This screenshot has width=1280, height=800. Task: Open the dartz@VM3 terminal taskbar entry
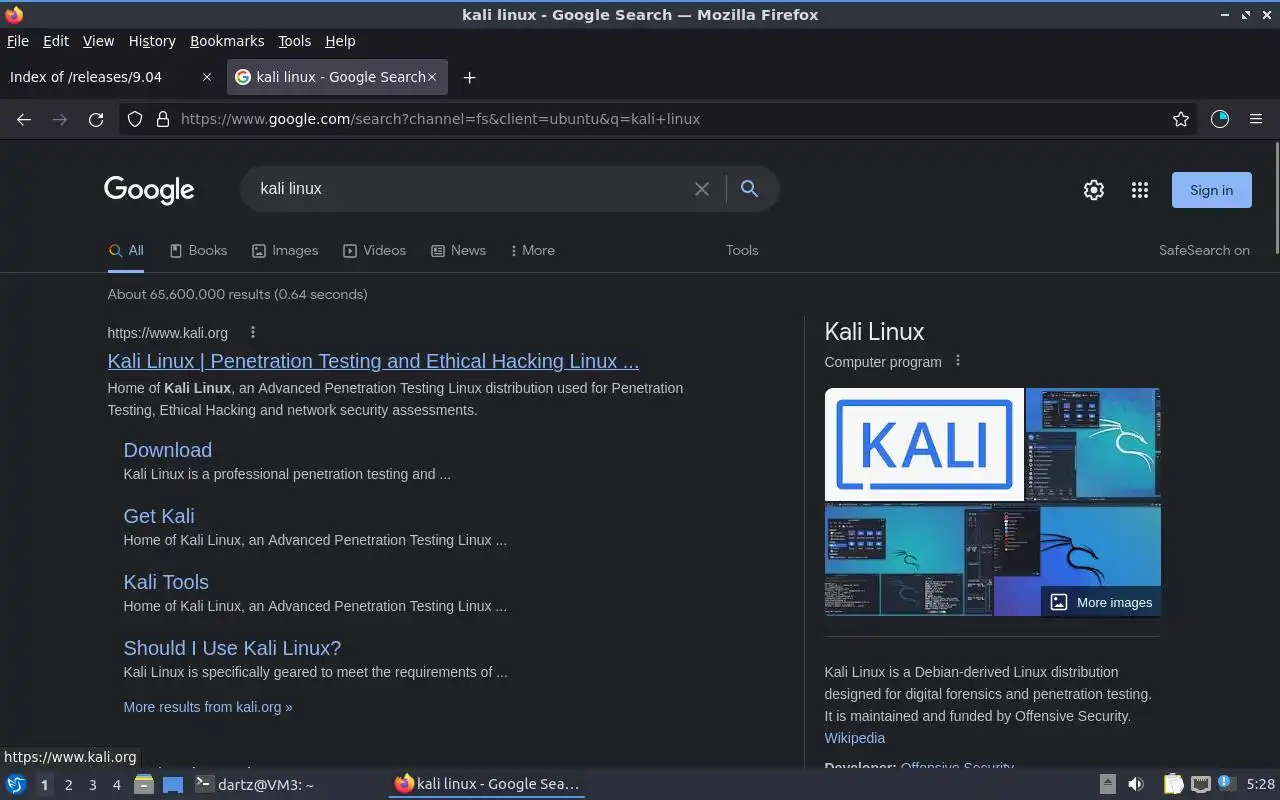(x=254, y=784)
